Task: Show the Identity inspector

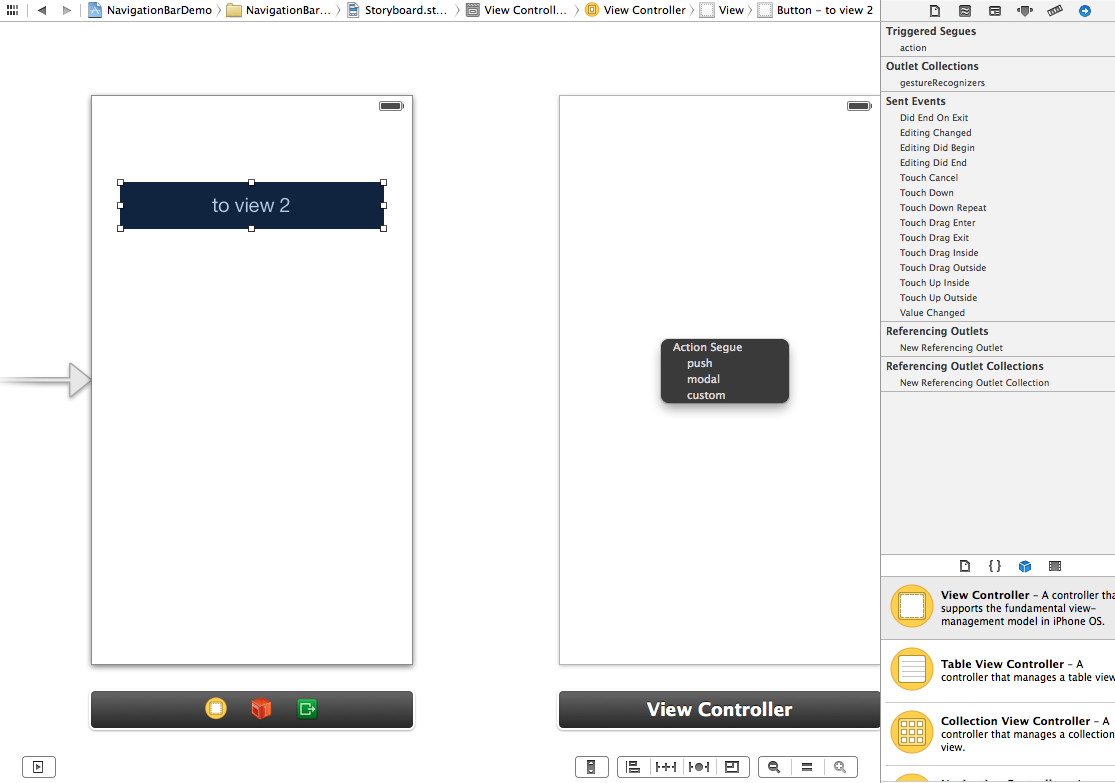Action: tap(995, 10)
